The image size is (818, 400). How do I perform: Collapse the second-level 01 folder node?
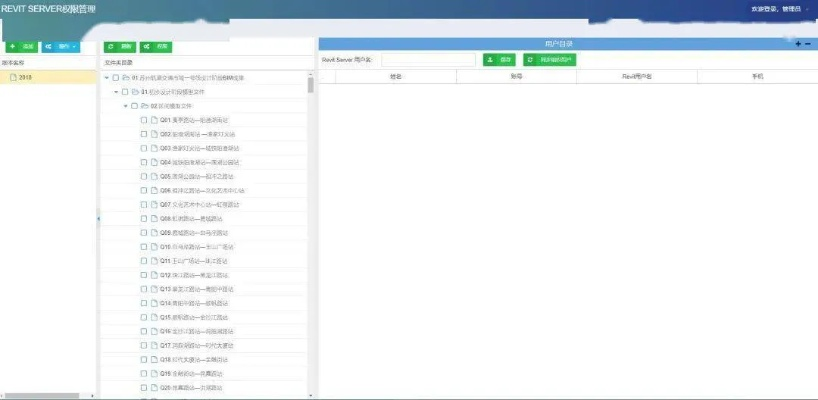coord(116,92)
